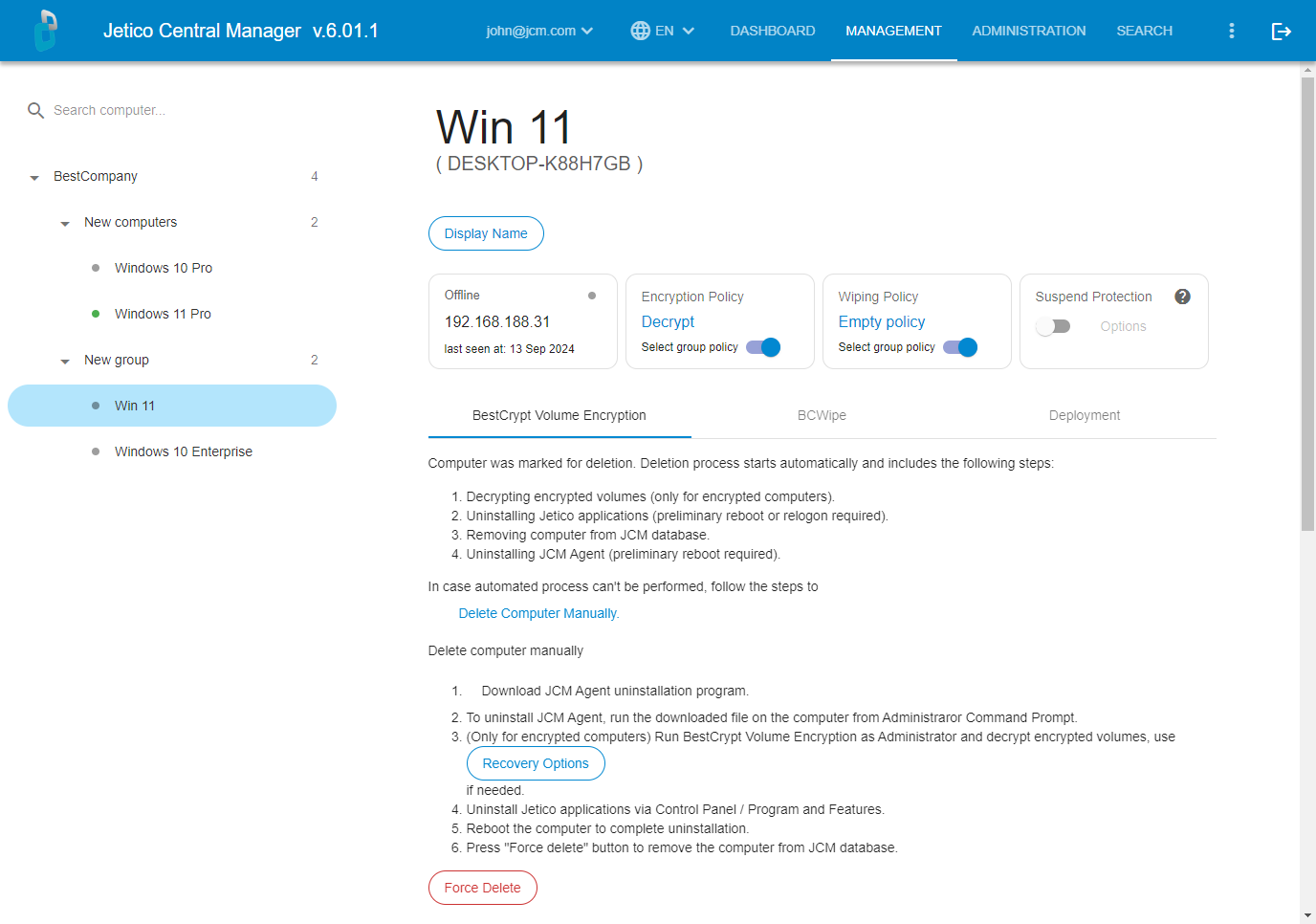Screen dimensions: 1316x924
Task: Switch to the Deployment tab
Action: tap(1085, 415)
